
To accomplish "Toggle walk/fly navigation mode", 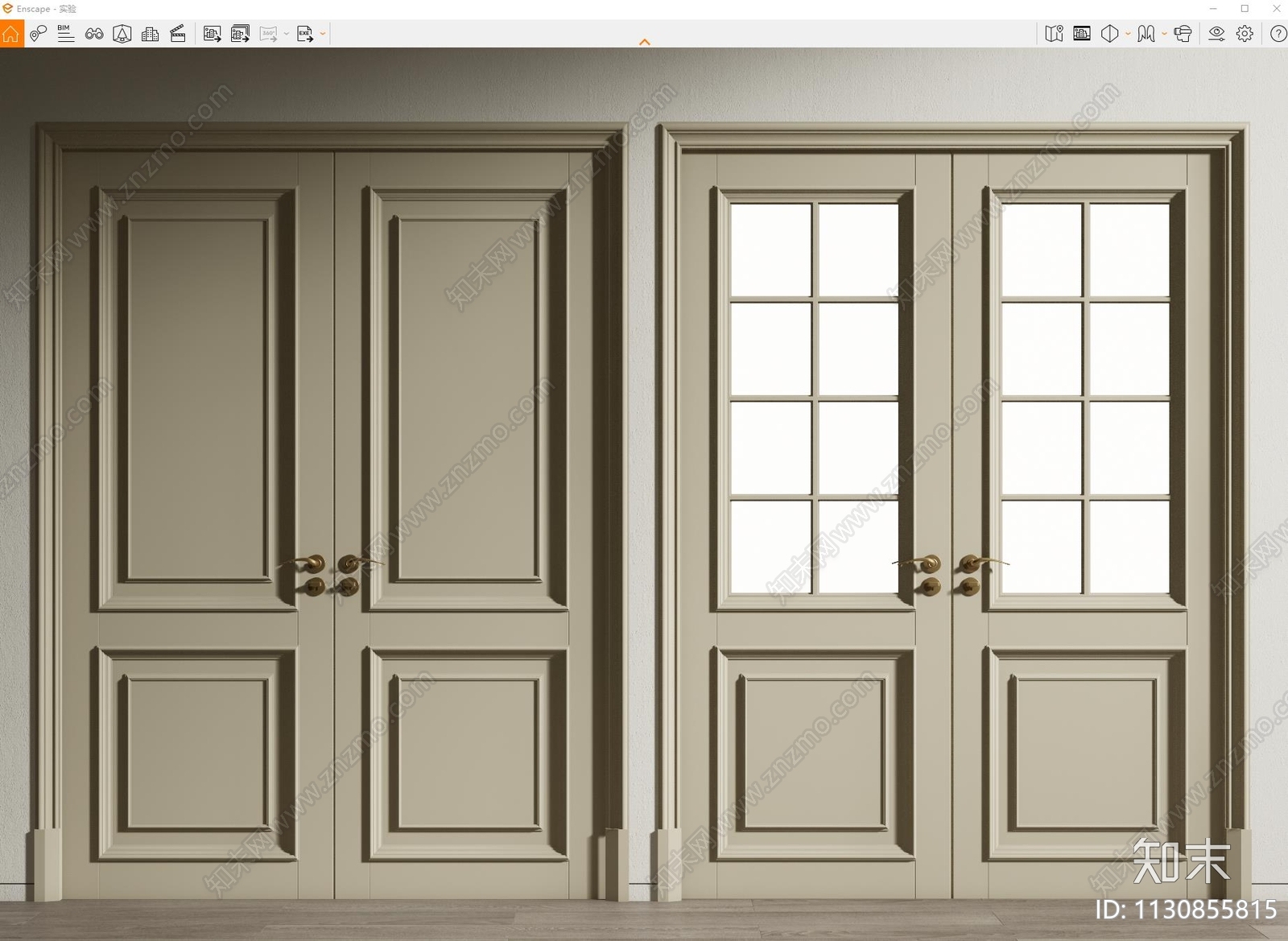I will click(x=1146, y=34).
